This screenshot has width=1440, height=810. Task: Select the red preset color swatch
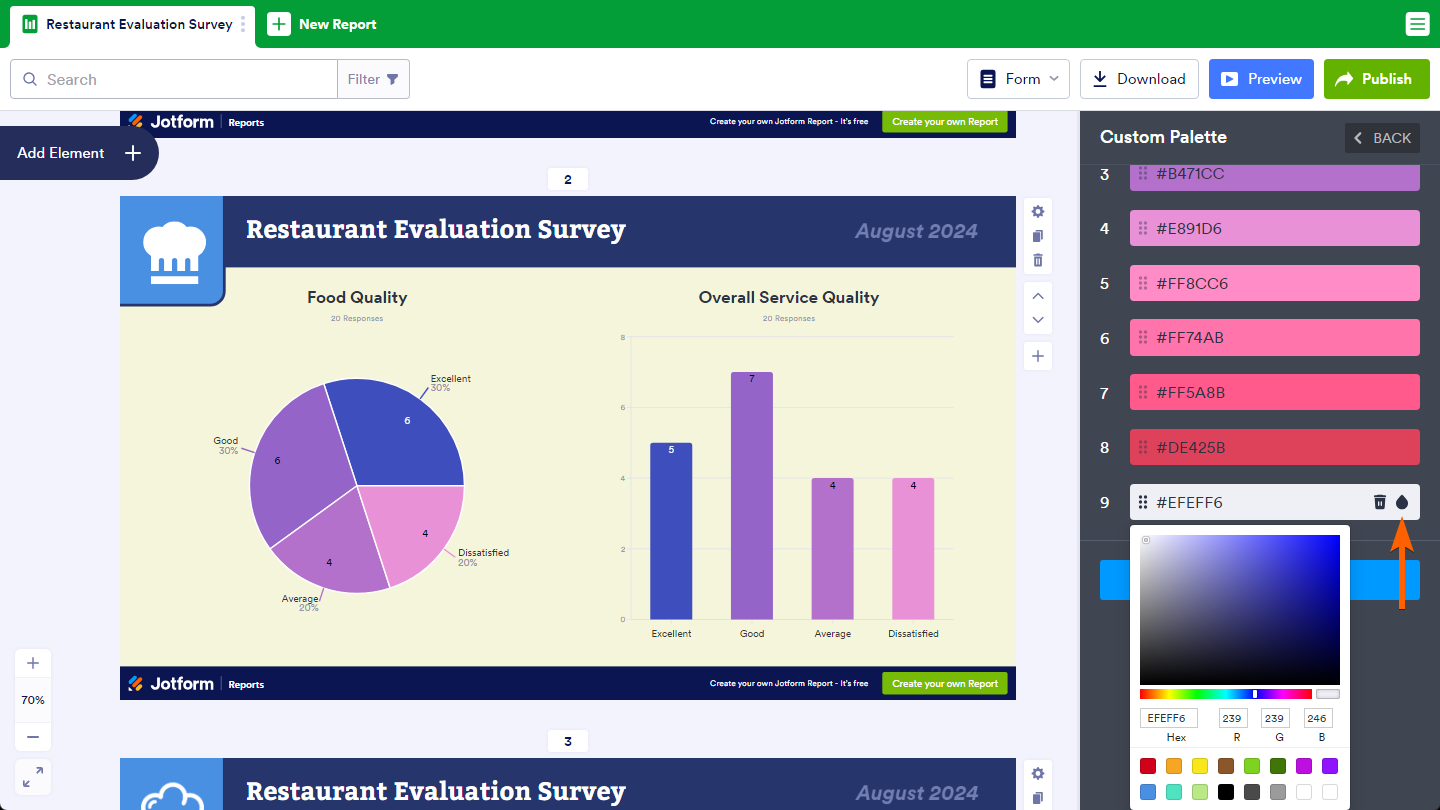(1148, 766)
